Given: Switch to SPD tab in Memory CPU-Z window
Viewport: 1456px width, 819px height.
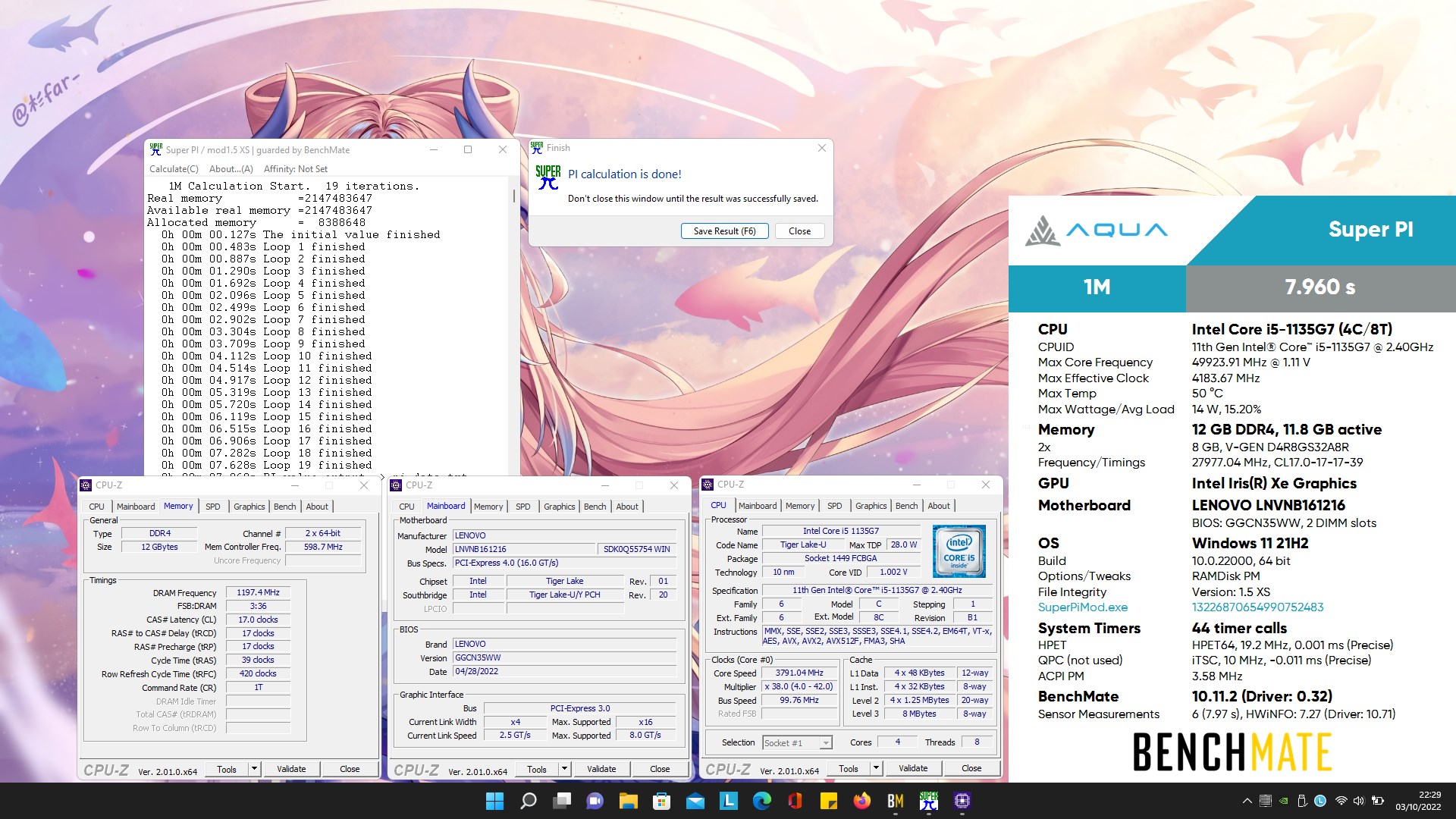Looking at the screenshot, I should pos(213,507).
